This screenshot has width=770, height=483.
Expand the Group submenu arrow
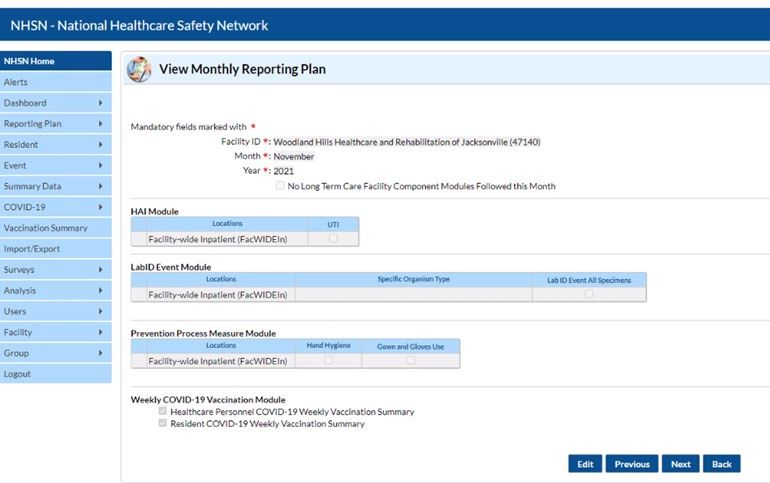point(100,353)
